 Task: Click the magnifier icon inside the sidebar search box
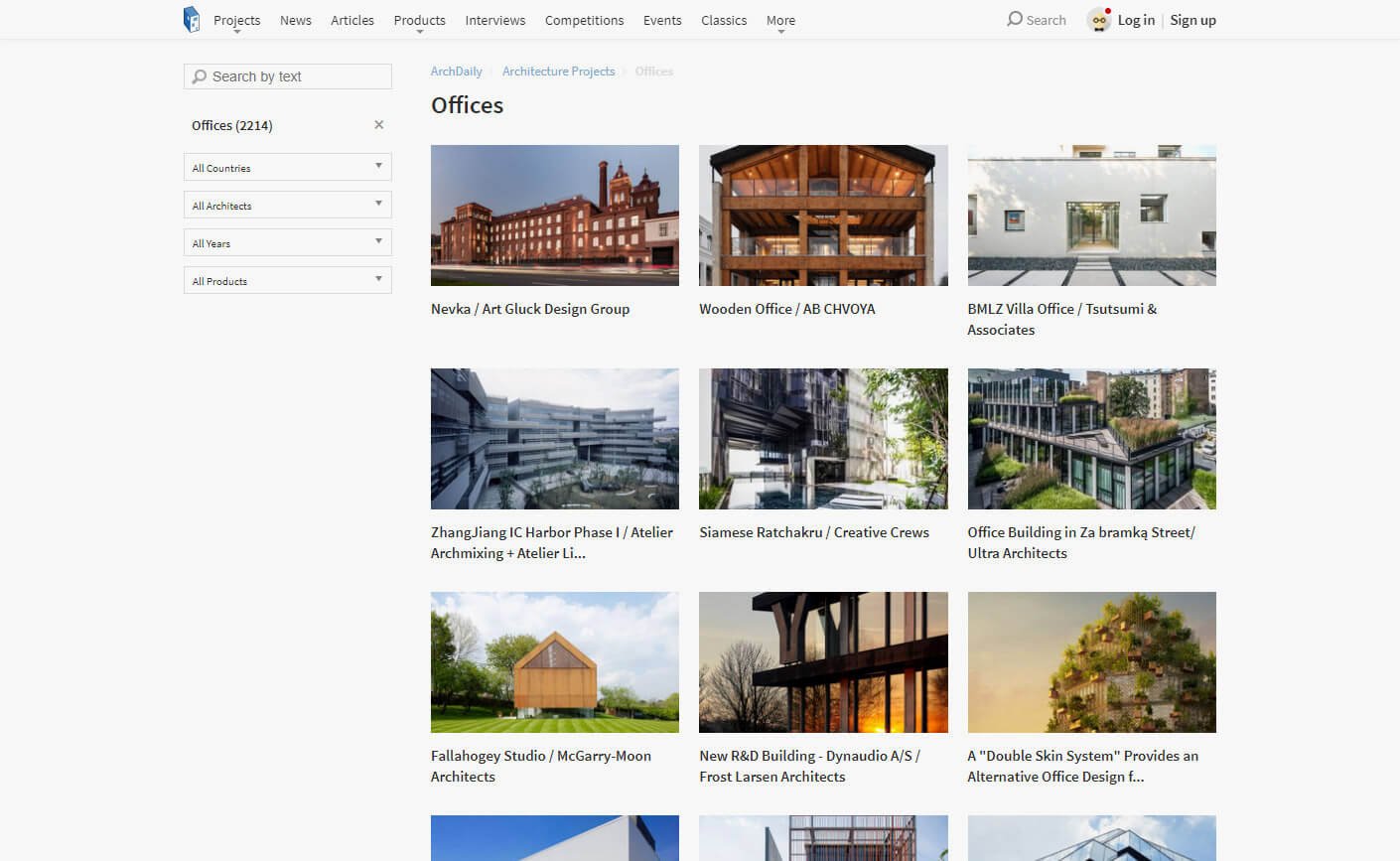(200, 75)
